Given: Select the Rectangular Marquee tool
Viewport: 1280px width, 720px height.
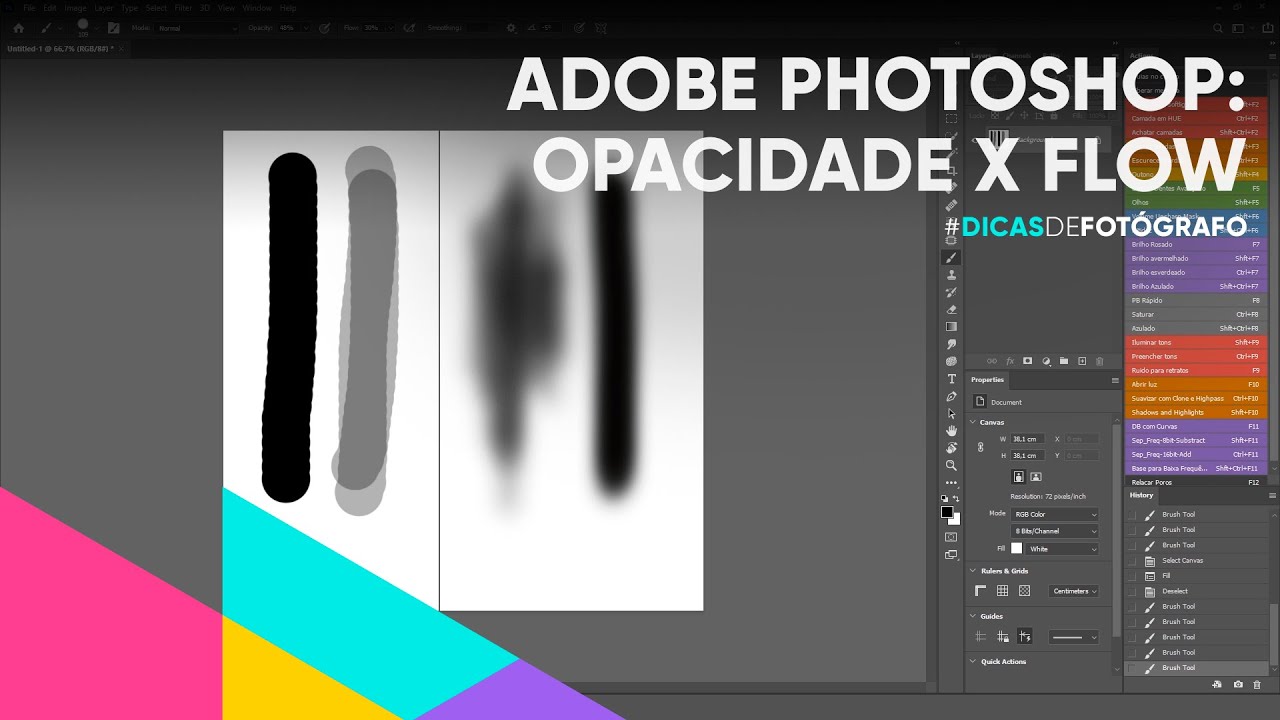Looking at the screenshot, I should coord(951,119).
